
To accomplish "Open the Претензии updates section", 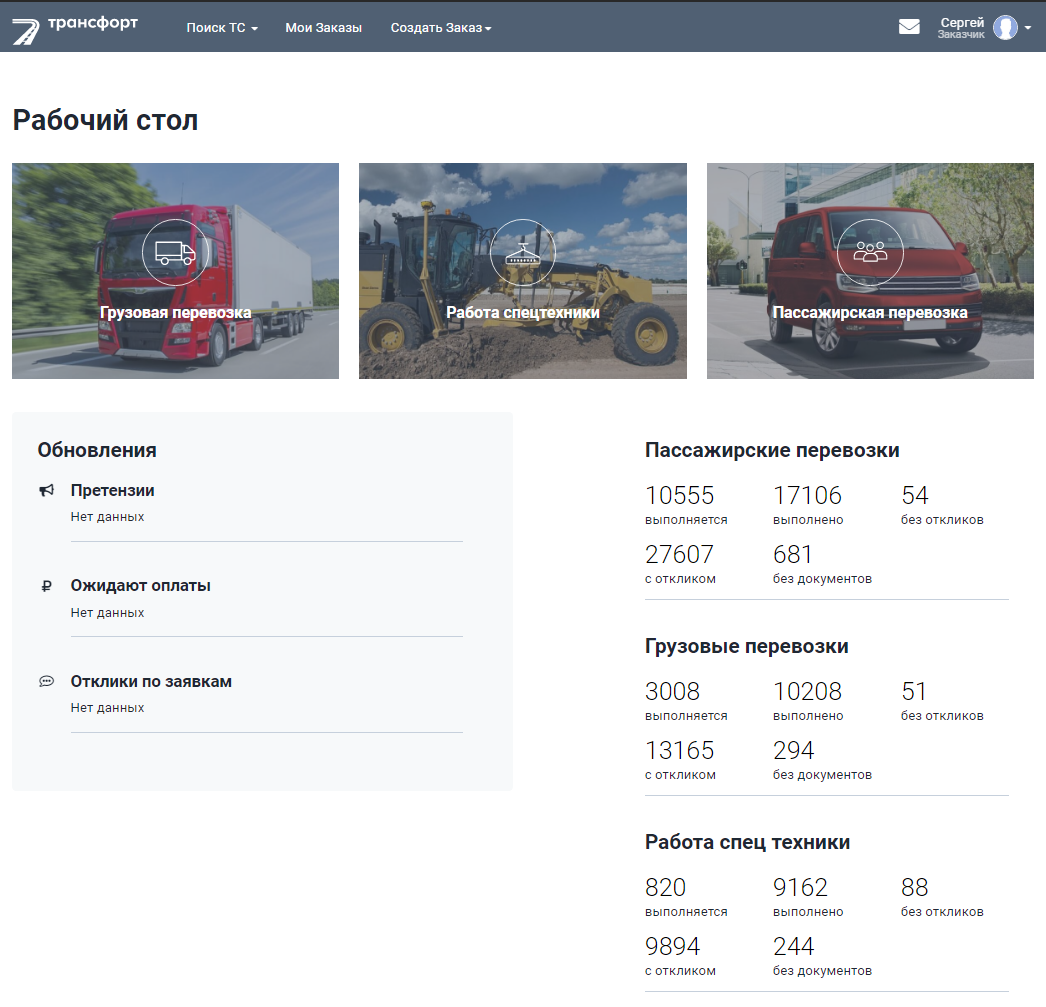I will point(113,490).
